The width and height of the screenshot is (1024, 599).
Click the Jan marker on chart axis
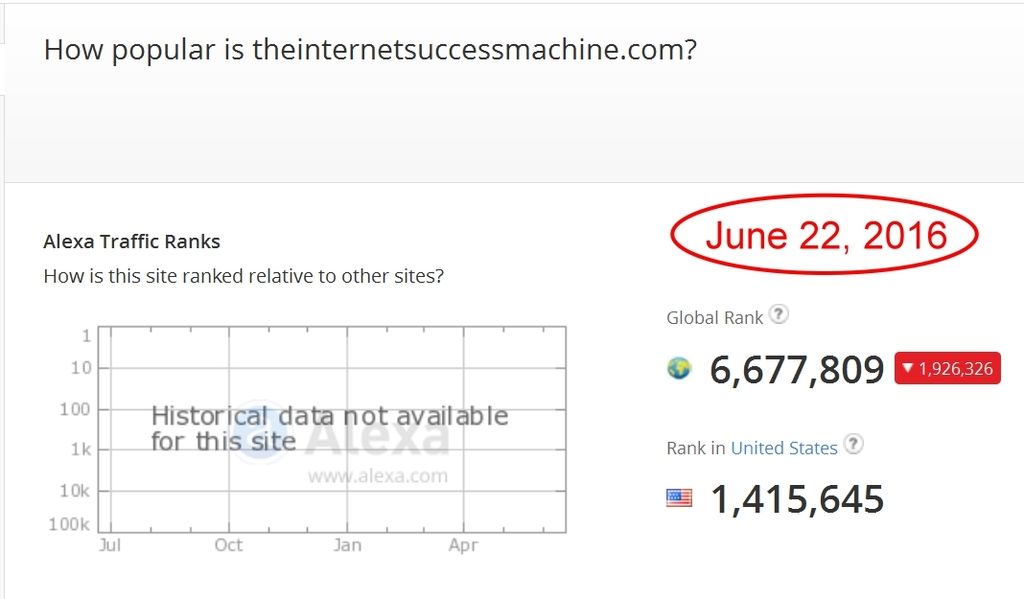(347, 545)
